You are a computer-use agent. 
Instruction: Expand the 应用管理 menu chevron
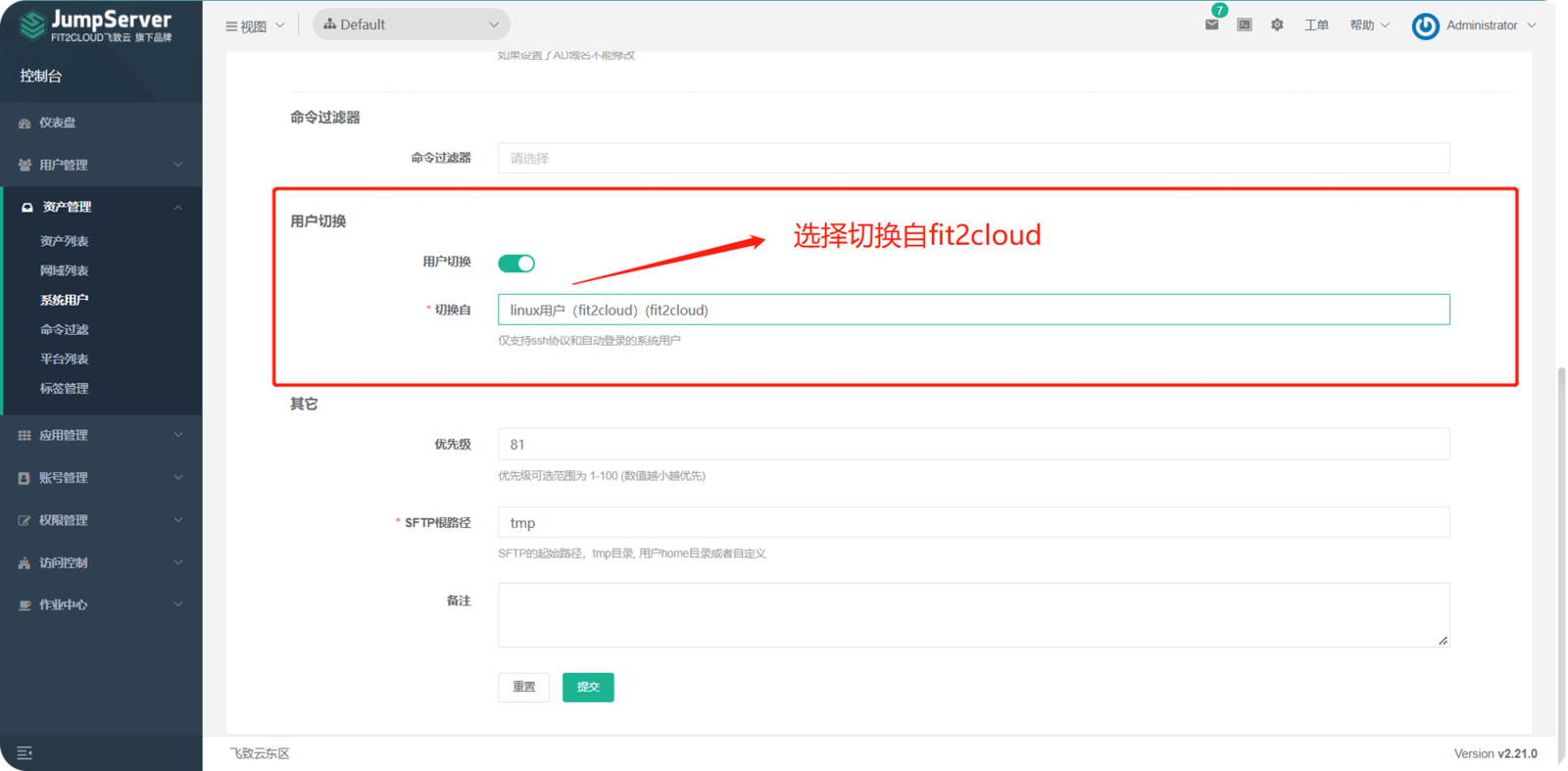pos(178,435)
